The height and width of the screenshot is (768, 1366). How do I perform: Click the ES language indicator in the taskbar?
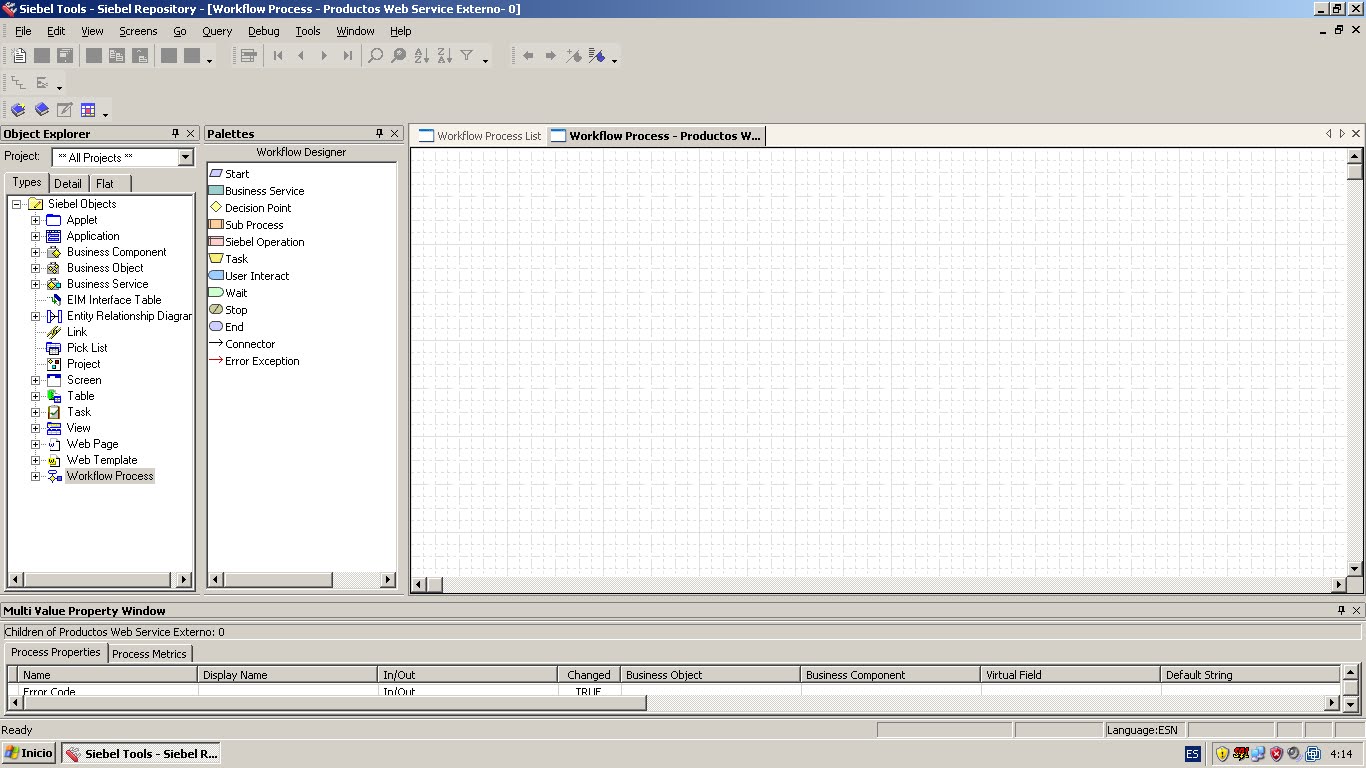tap(1191, 753)
